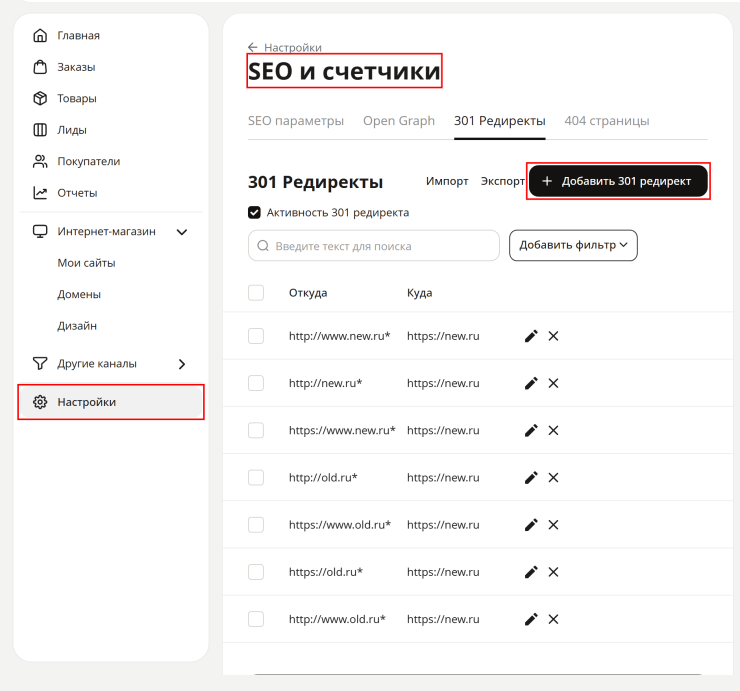
Task: Go back via Настройки breadcrumb link
Action: (293, 47)
